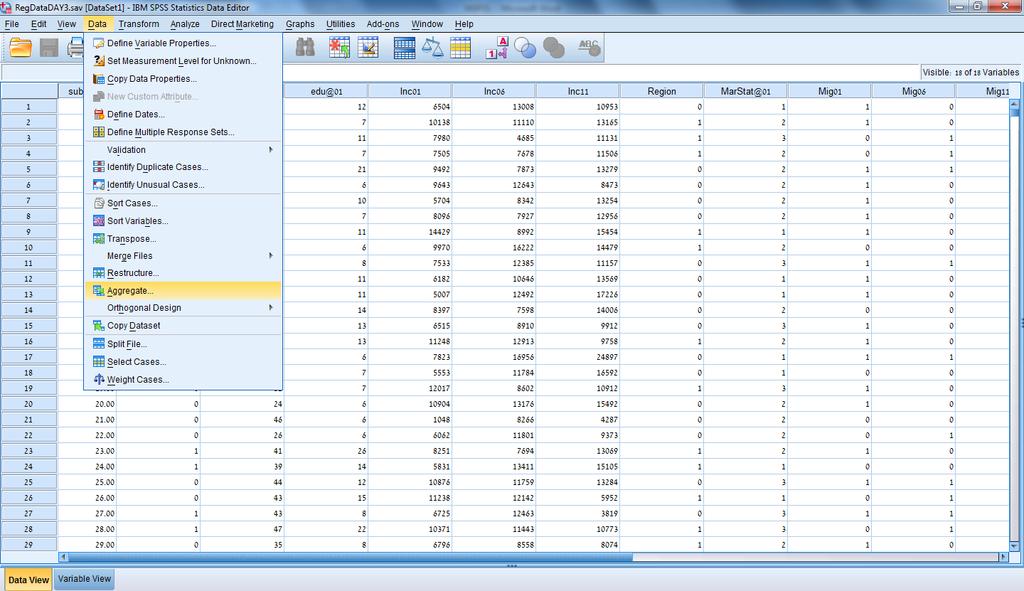Select the Inc01 column header

410,91
